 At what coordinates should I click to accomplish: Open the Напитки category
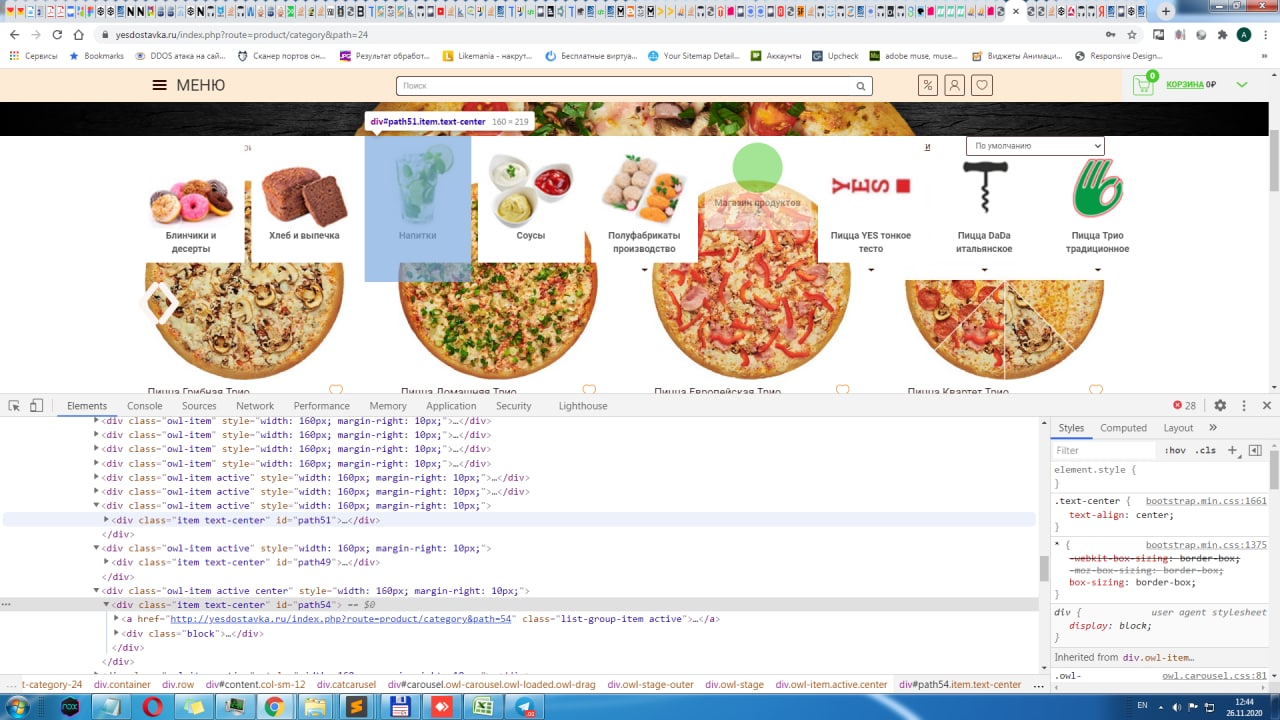tap(417, 209)
